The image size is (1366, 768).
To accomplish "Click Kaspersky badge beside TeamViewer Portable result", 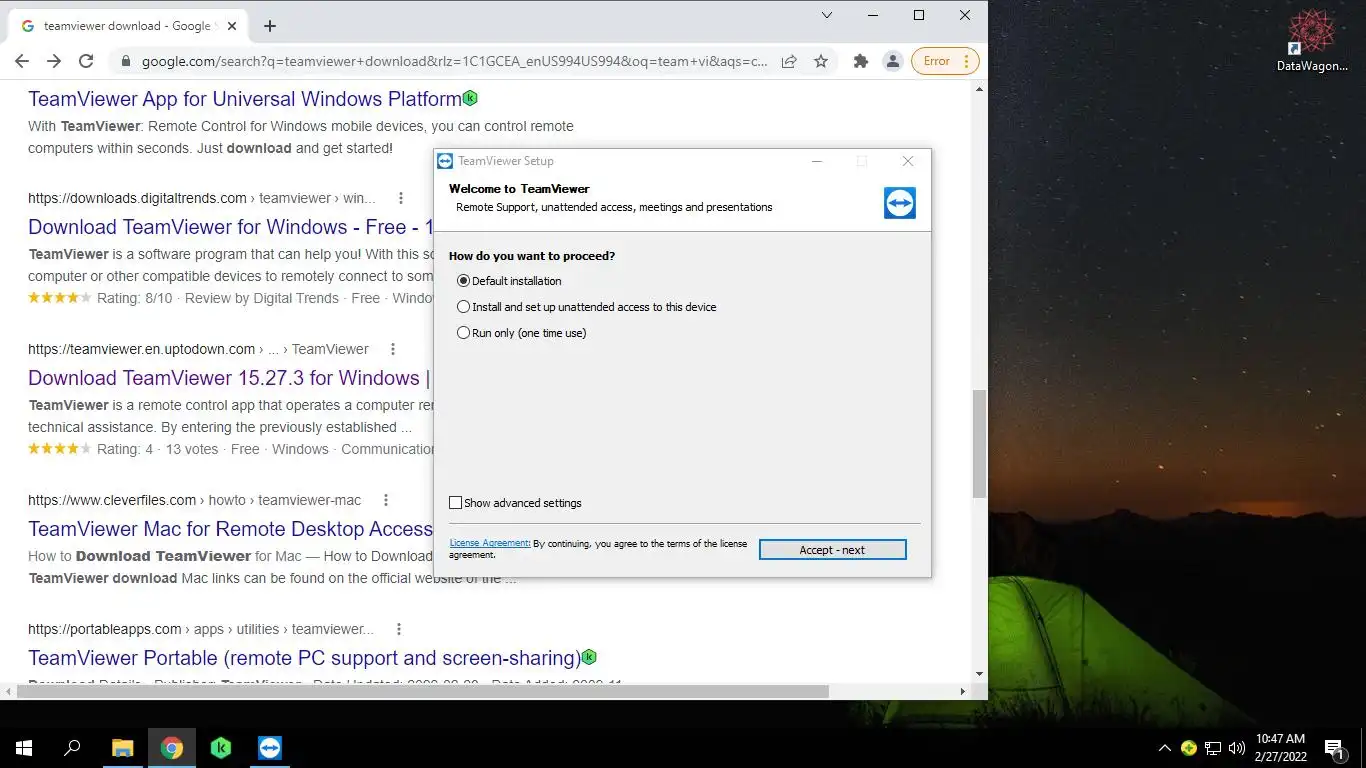I will (589, 657).
